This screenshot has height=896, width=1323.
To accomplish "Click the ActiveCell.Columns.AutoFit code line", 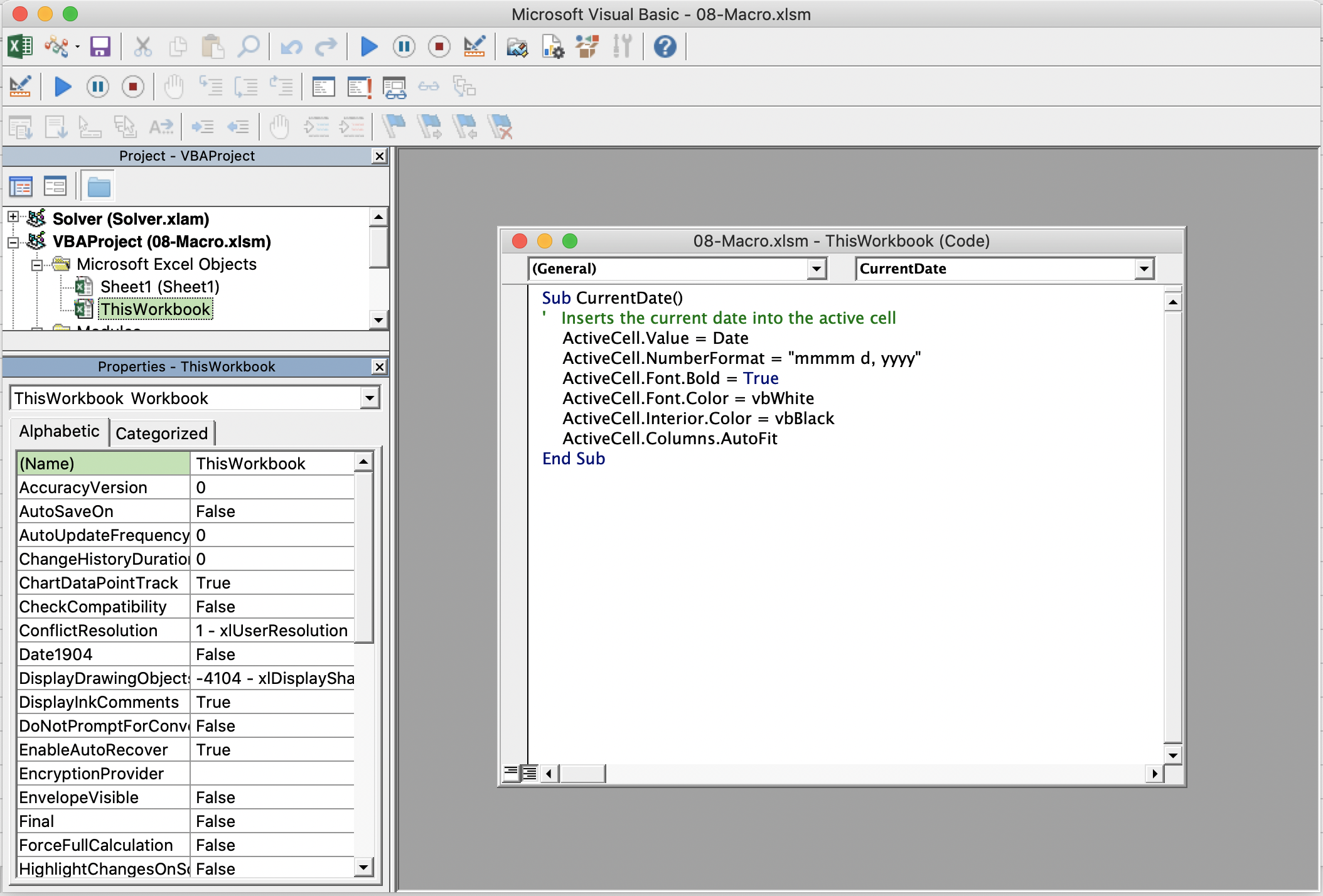I will point(670,439).
